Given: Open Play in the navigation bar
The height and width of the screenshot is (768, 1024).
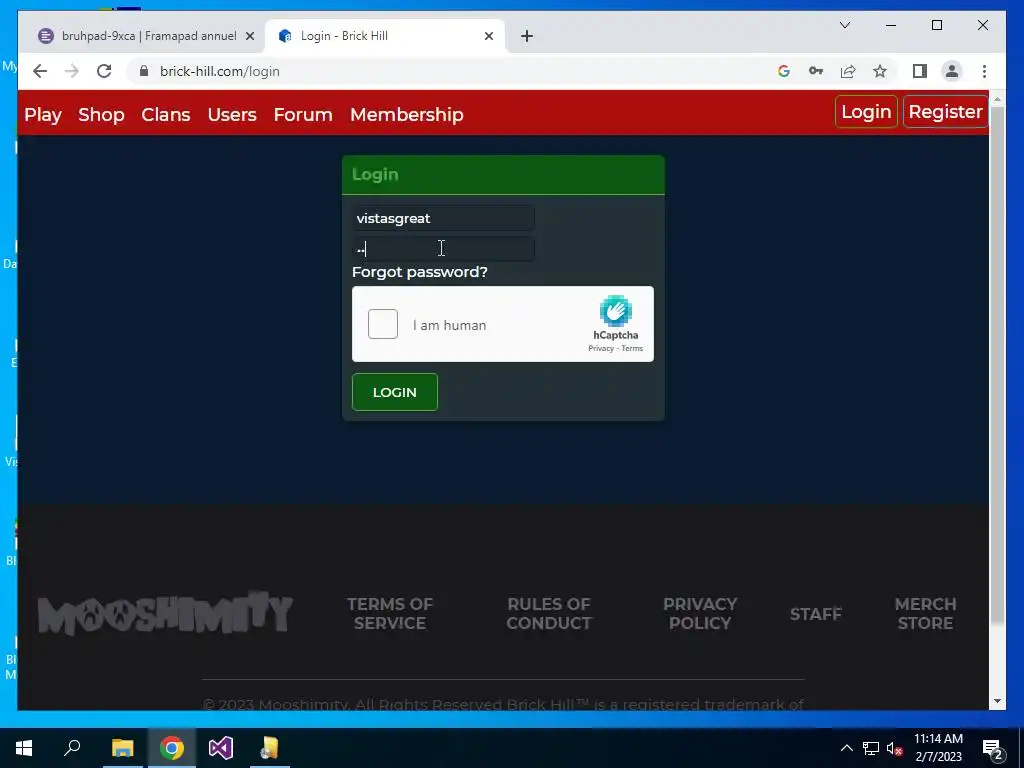Looking at the screenshot, I should pyautogui.click(x=43, y=114).
